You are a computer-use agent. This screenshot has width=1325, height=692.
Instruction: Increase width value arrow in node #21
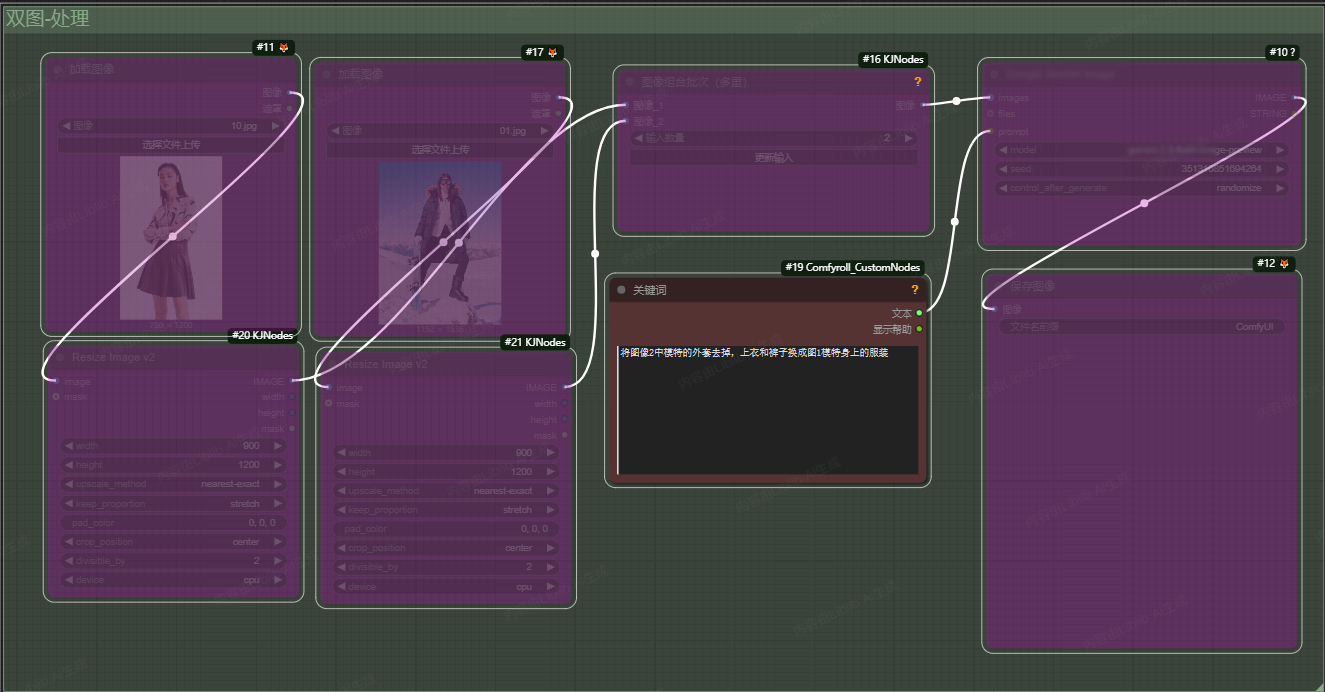click(549, 453)
